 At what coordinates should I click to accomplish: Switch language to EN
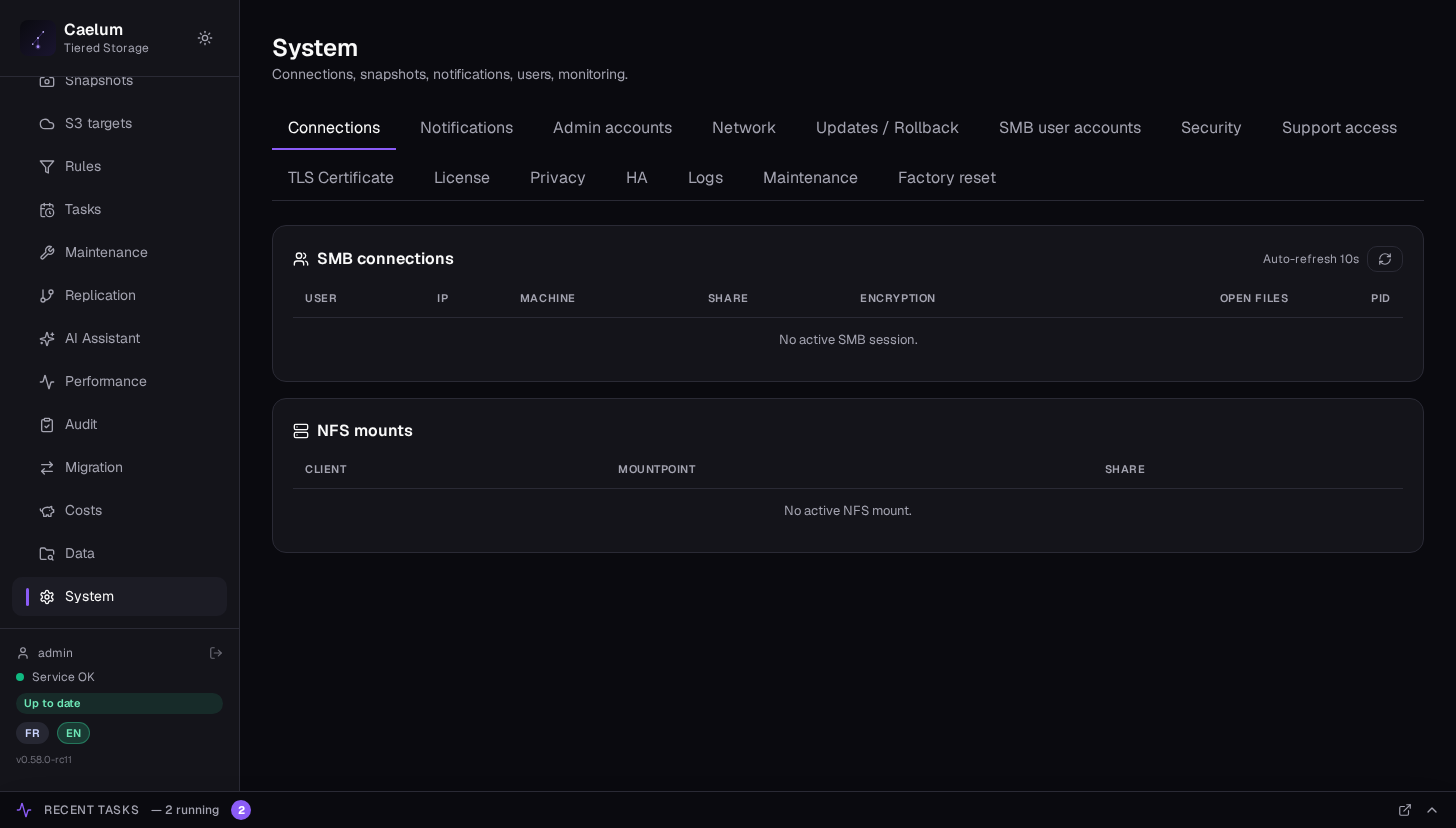(x=73, y=733)
